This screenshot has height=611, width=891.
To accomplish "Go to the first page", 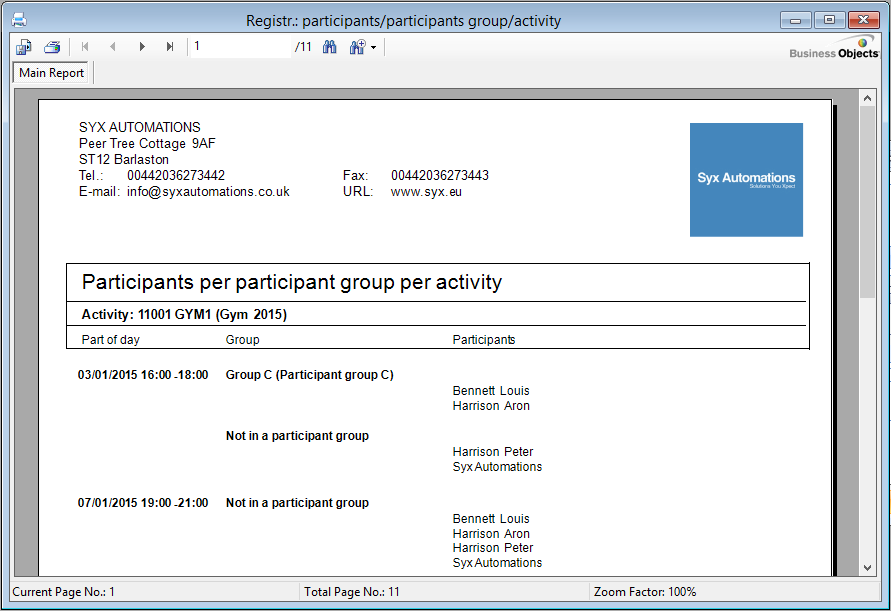I will click(x=85, y=47).
